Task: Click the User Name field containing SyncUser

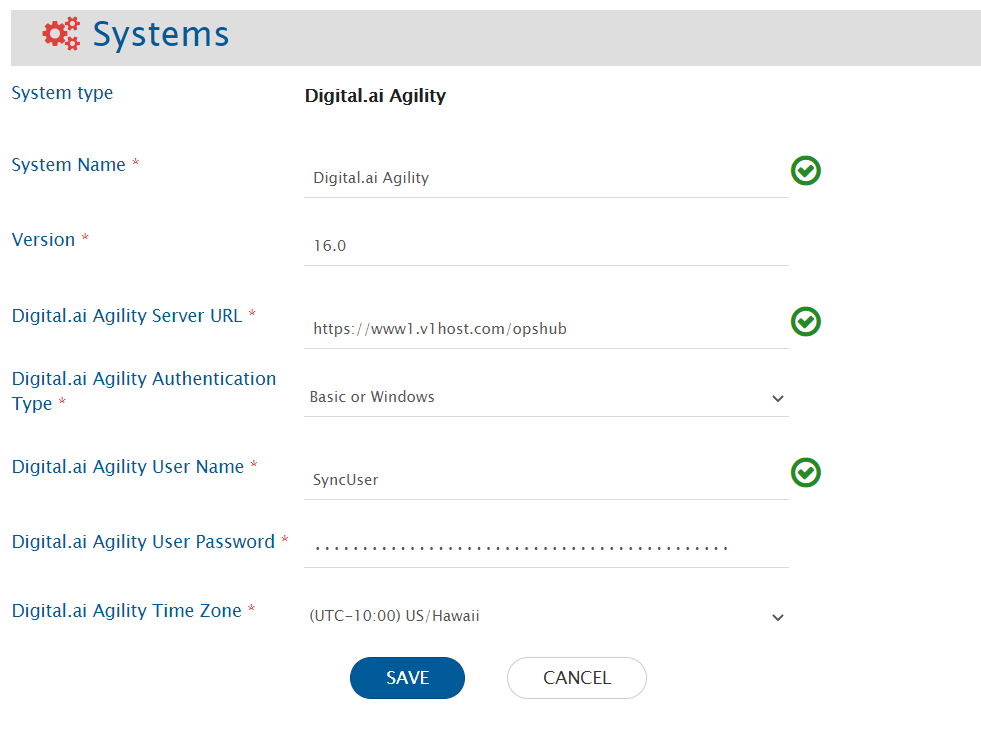Action: click(545, 480)
